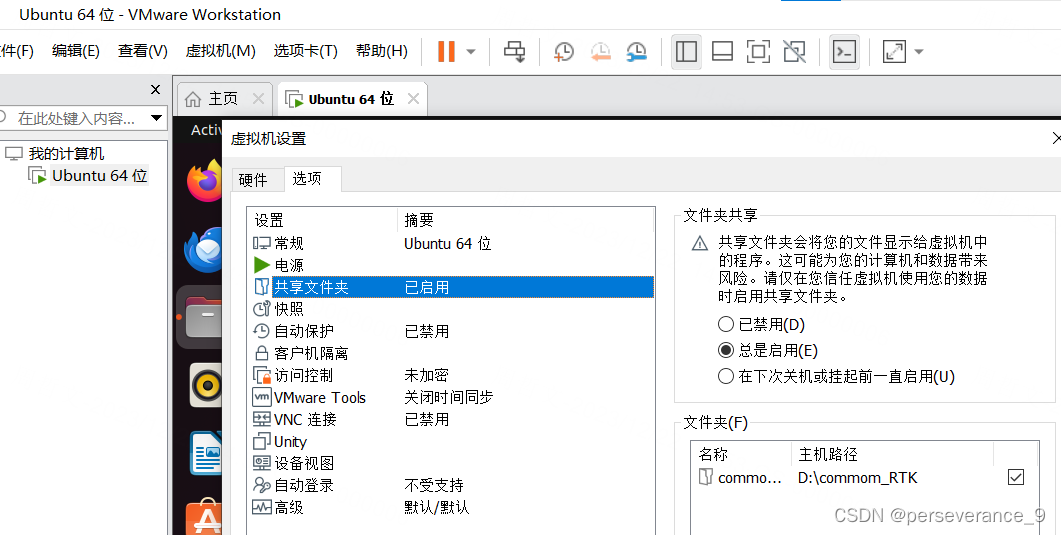The image size is (1061, 535).
Task: Click the Unity mode toolbar icon
Action: 794,51
